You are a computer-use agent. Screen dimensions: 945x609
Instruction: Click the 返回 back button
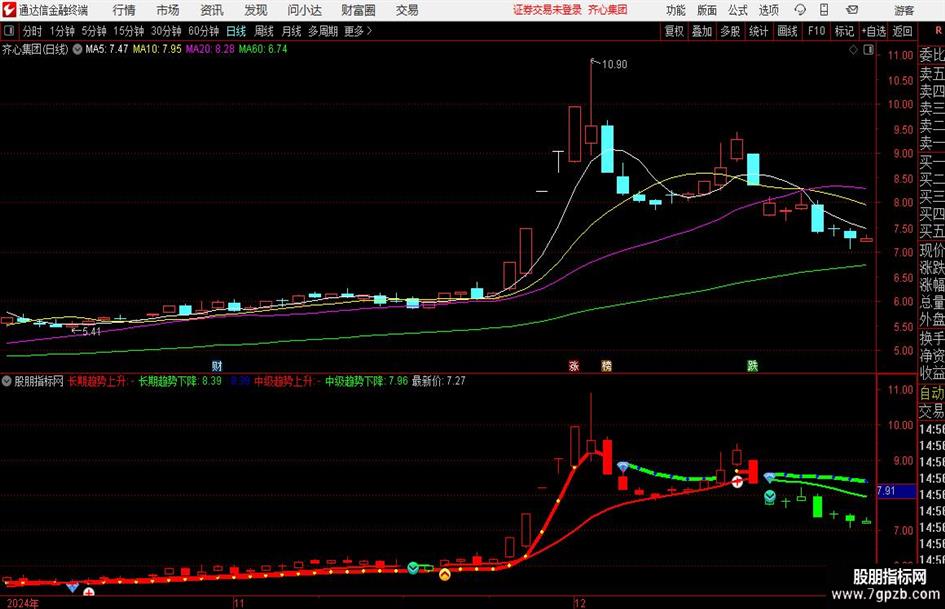point(902,31)
